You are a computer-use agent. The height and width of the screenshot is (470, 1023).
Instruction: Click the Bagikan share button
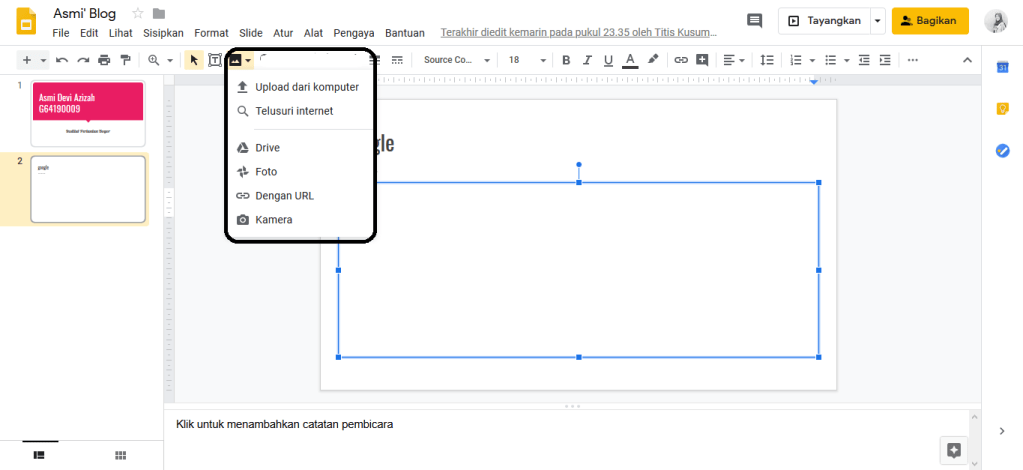(x=930, y=21)
